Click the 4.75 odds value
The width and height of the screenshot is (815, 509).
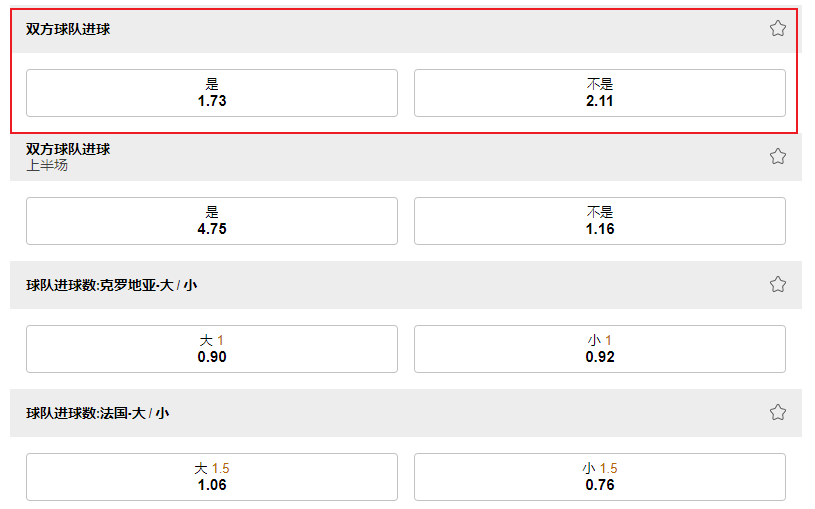pos(212,229)
